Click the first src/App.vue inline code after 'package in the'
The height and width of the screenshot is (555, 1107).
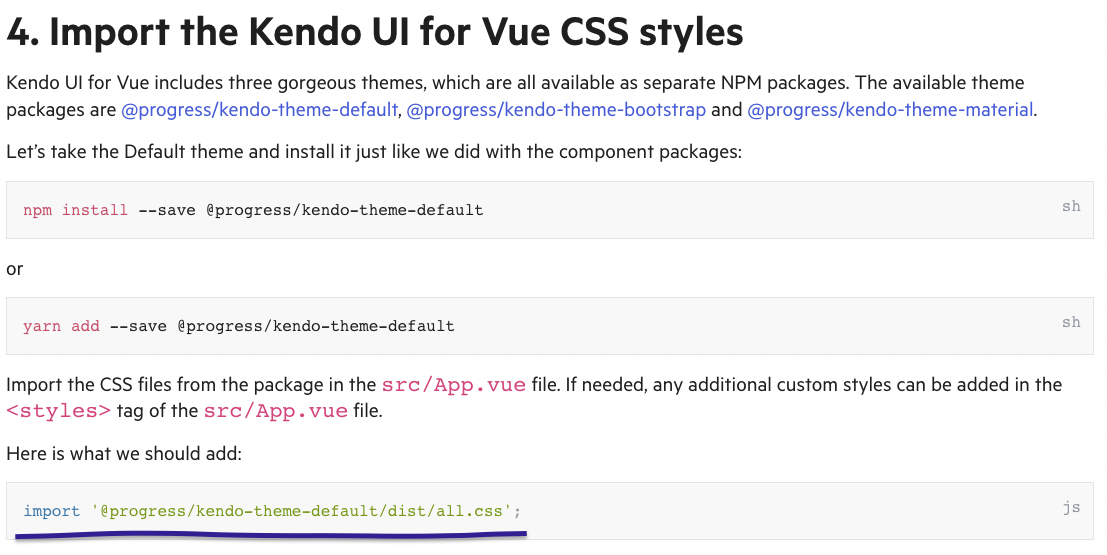(453, 385)
